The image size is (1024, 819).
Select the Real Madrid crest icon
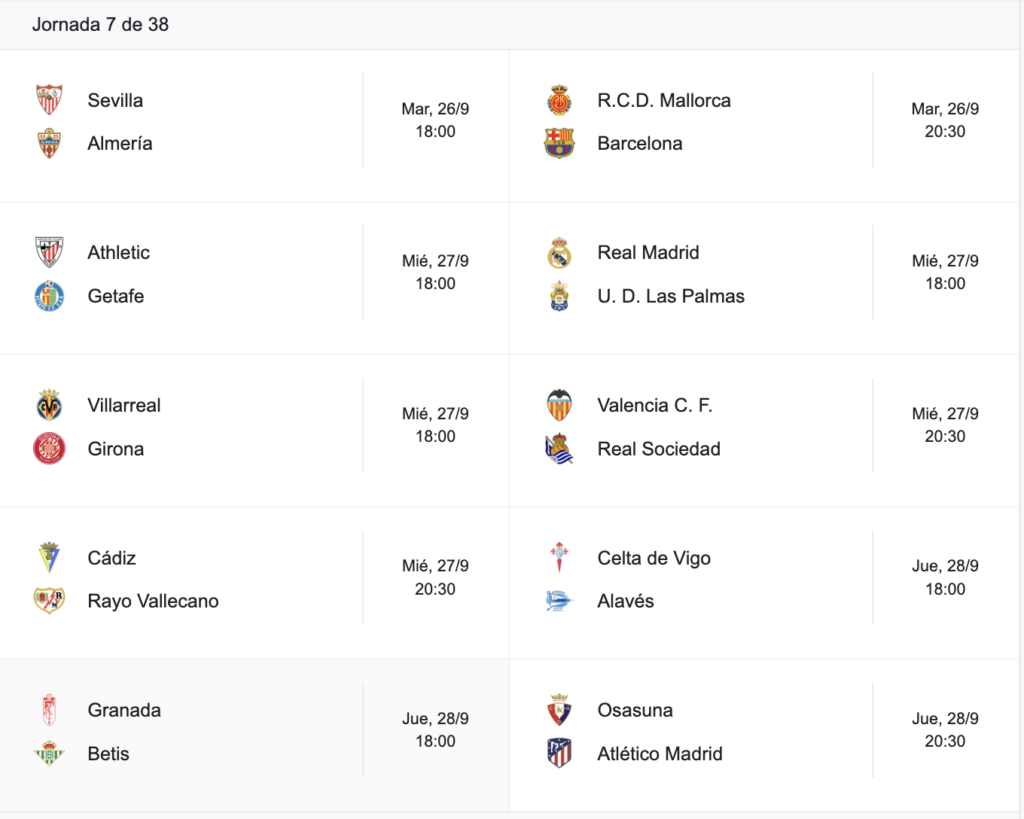click(559, 253)
